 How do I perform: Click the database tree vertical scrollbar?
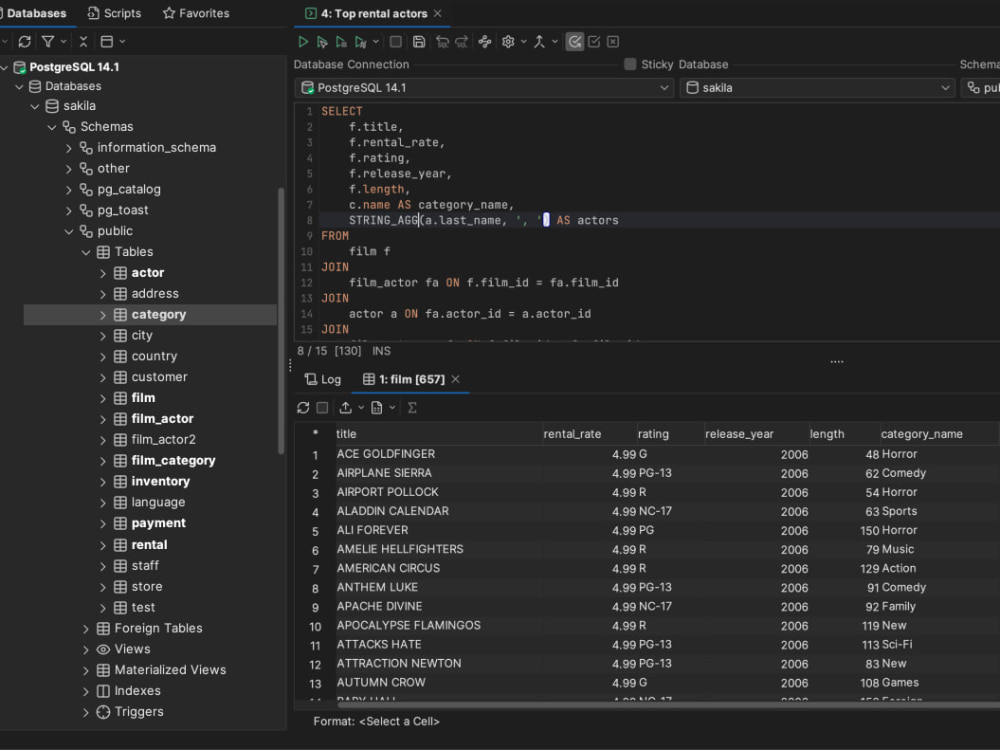[x=281, y=321]
